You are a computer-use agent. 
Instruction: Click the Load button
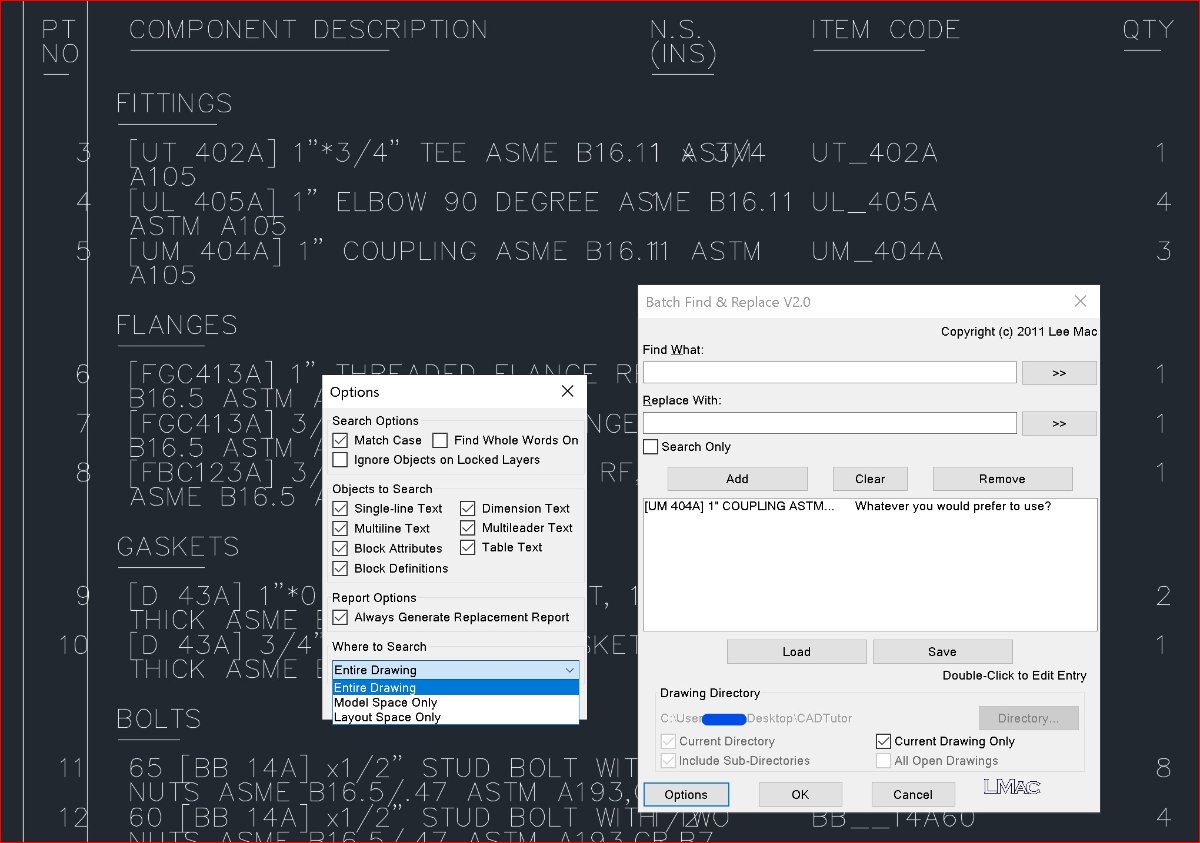click(796, 652)
